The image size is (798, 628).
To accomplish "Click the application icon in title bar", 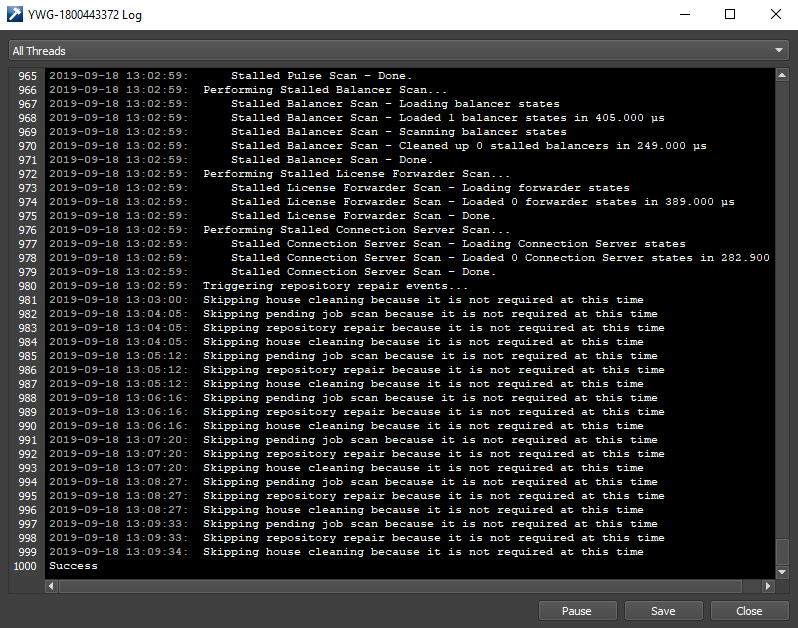I will pyautogui.click(x=15, y=14).
